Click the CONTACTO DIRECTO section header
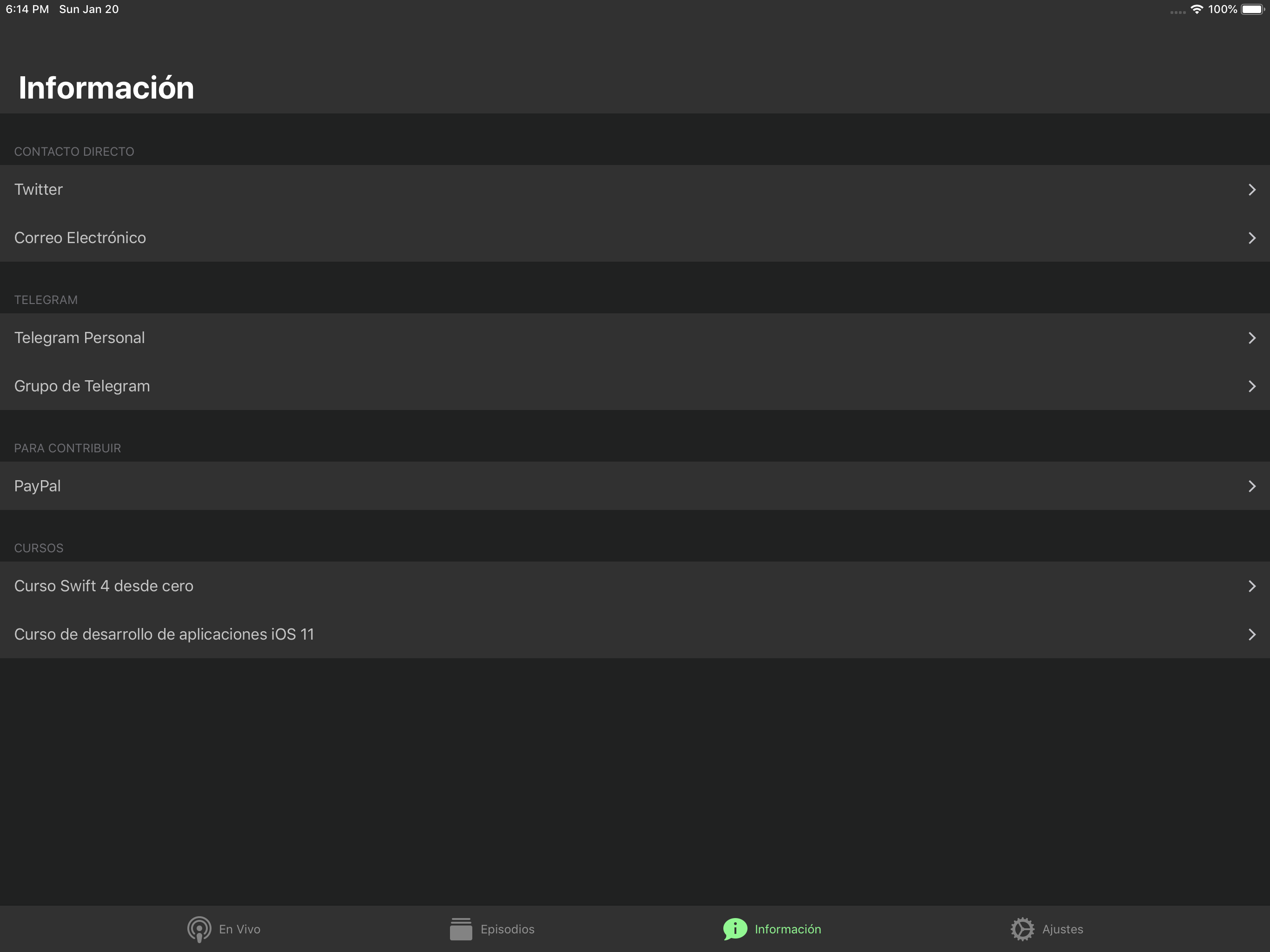This screenshot has height=952, width=1270. click(74, 152)
